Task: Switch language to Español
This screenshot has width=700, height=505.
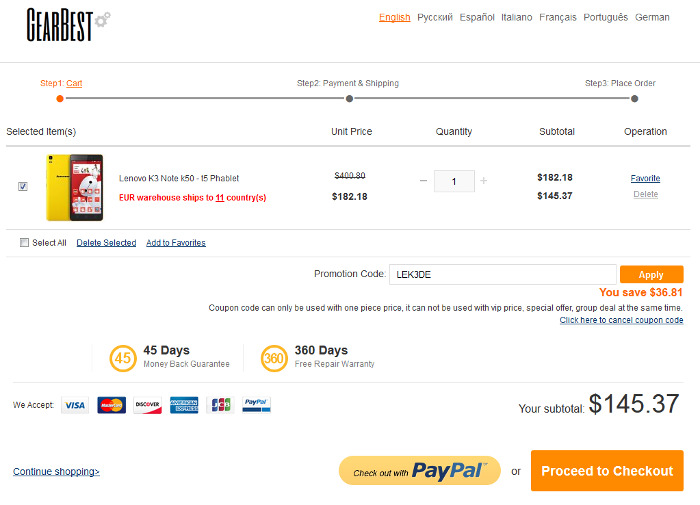Action: tap(477, 17)
